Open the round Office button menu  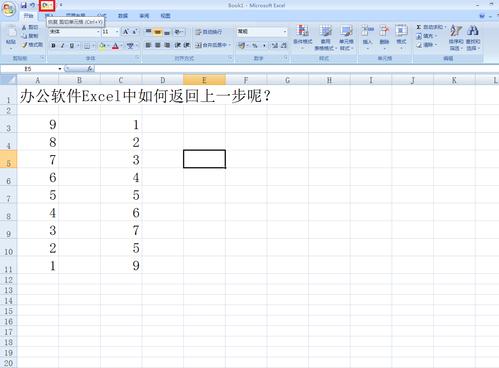(x=9, y=8)
